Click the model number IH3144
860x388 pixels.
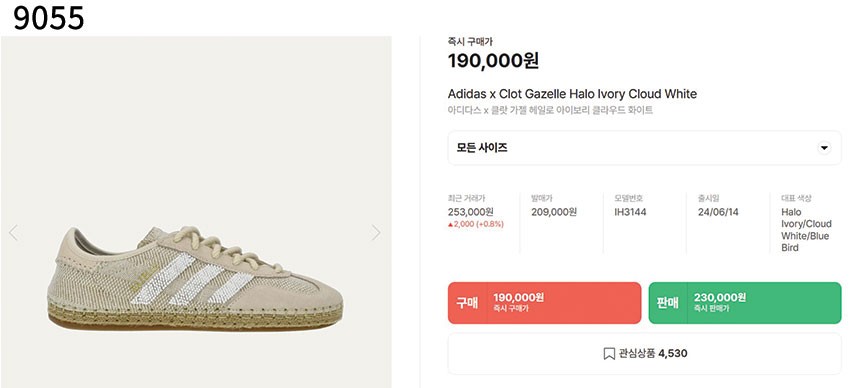click(630, 212)
